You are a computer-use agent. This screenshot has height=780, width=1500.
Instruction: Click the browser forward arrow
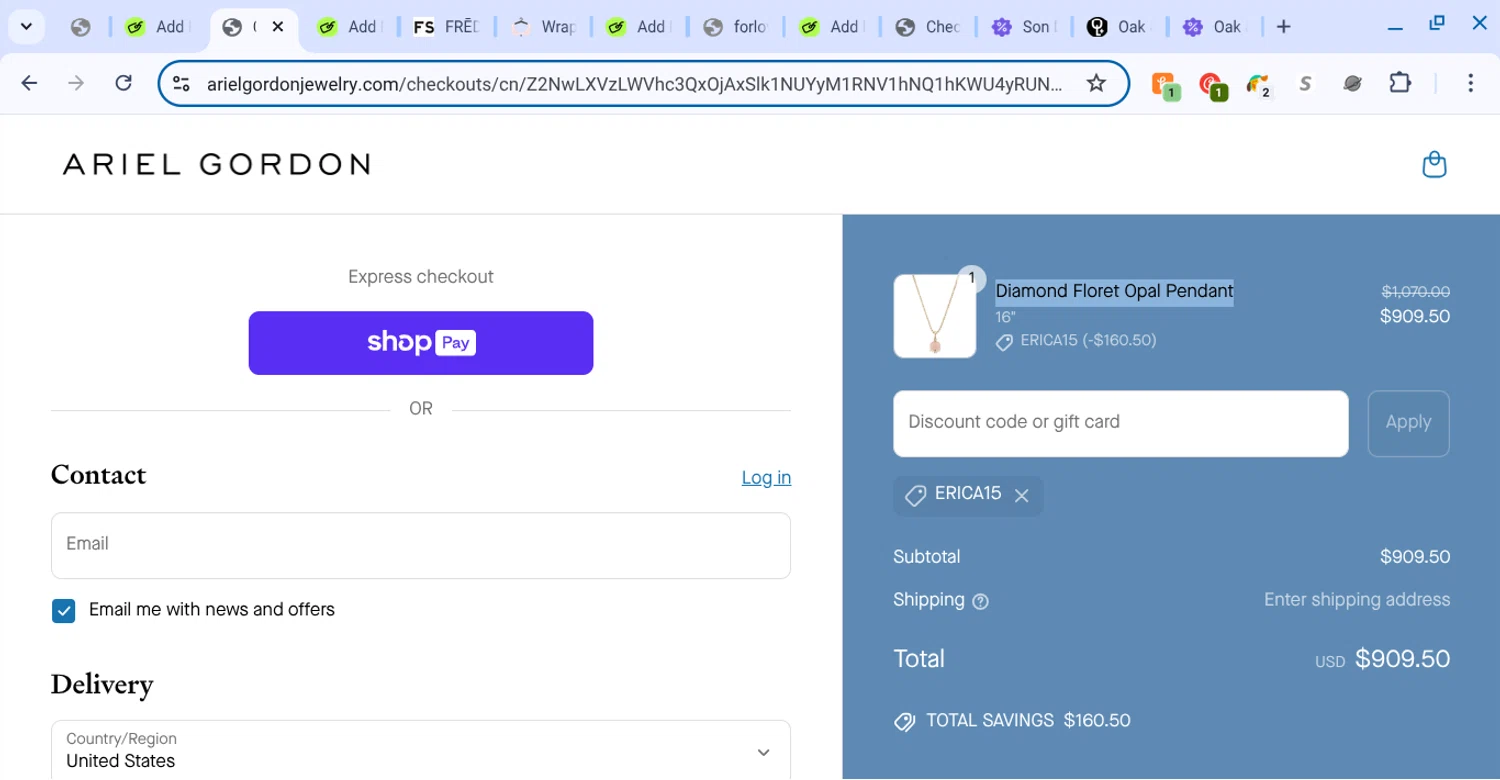[x=76, y=83]
